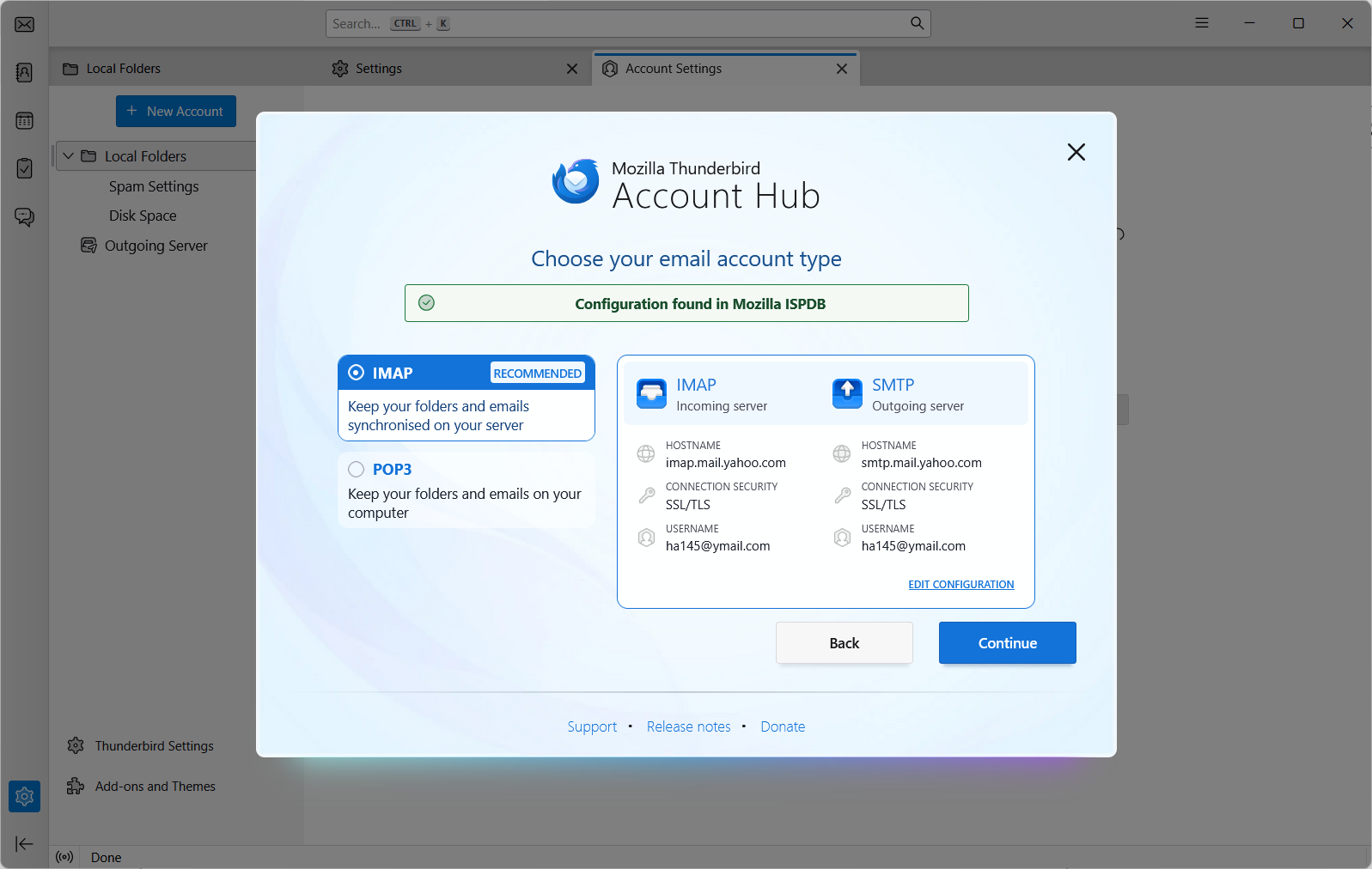Viewport: 1372px width, 869px height.
Task: Open the Chat icon in sidebar
Action: [x=25, y=216]
